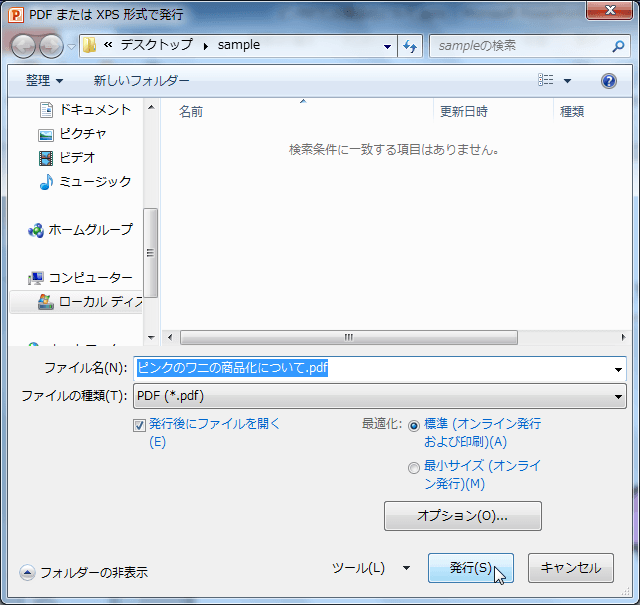
Task: Click the ミュージック music note icon
Action: click(x=46, y=182)
